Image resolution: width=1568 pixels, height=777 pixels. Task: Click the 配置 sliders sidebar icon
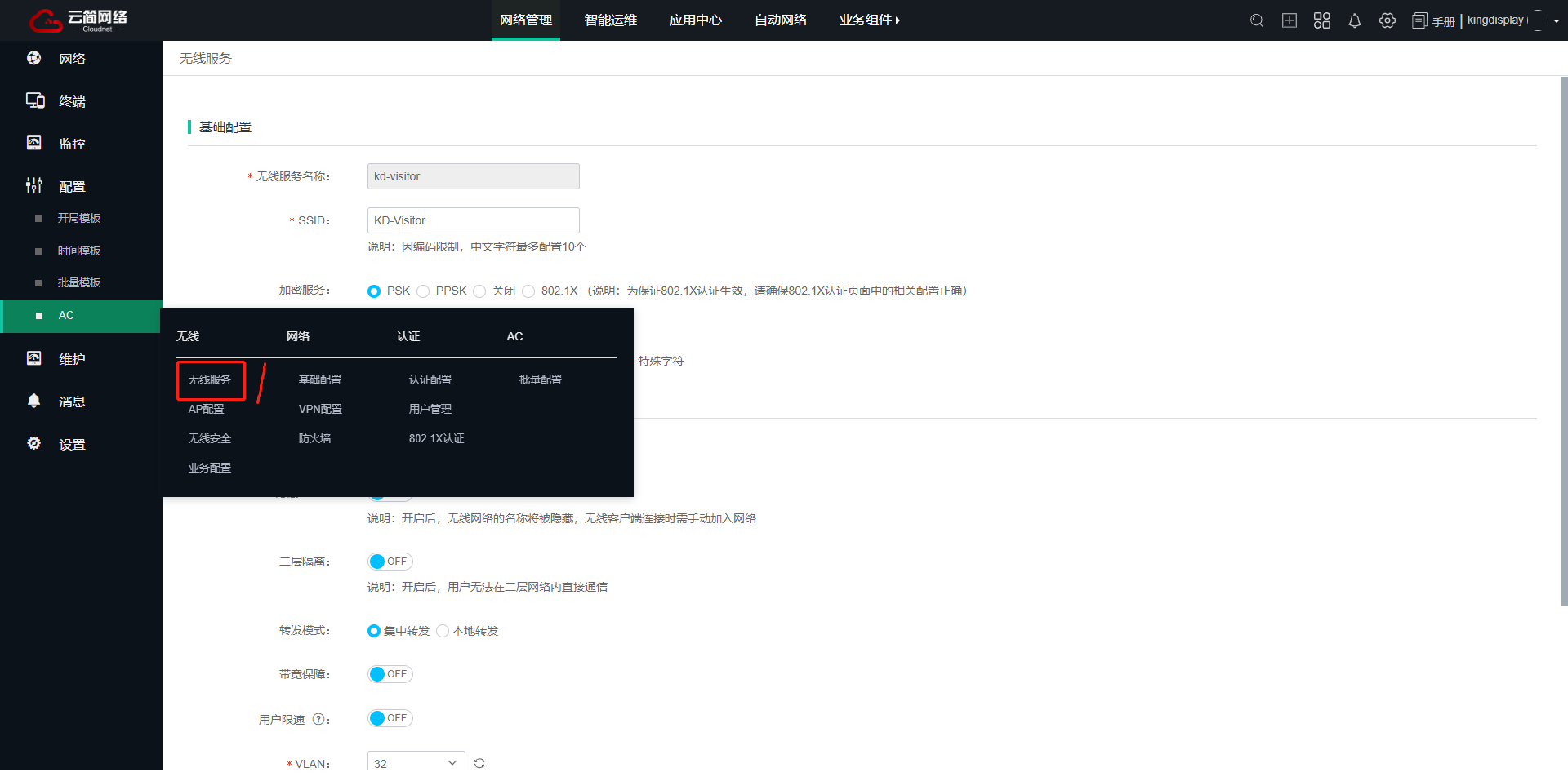pyautogui.click(x=34, y=185)
